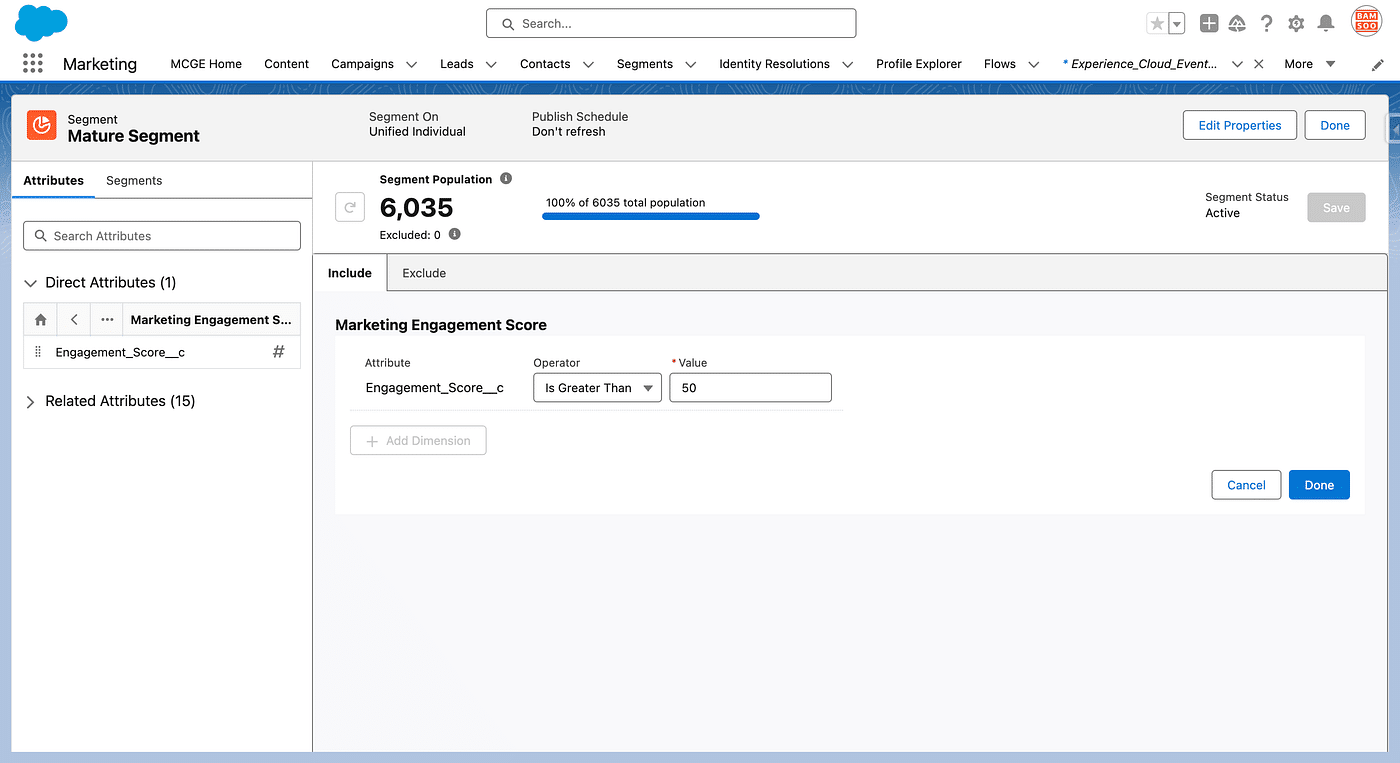Click the Search Attributes input field

pos(162,236)
